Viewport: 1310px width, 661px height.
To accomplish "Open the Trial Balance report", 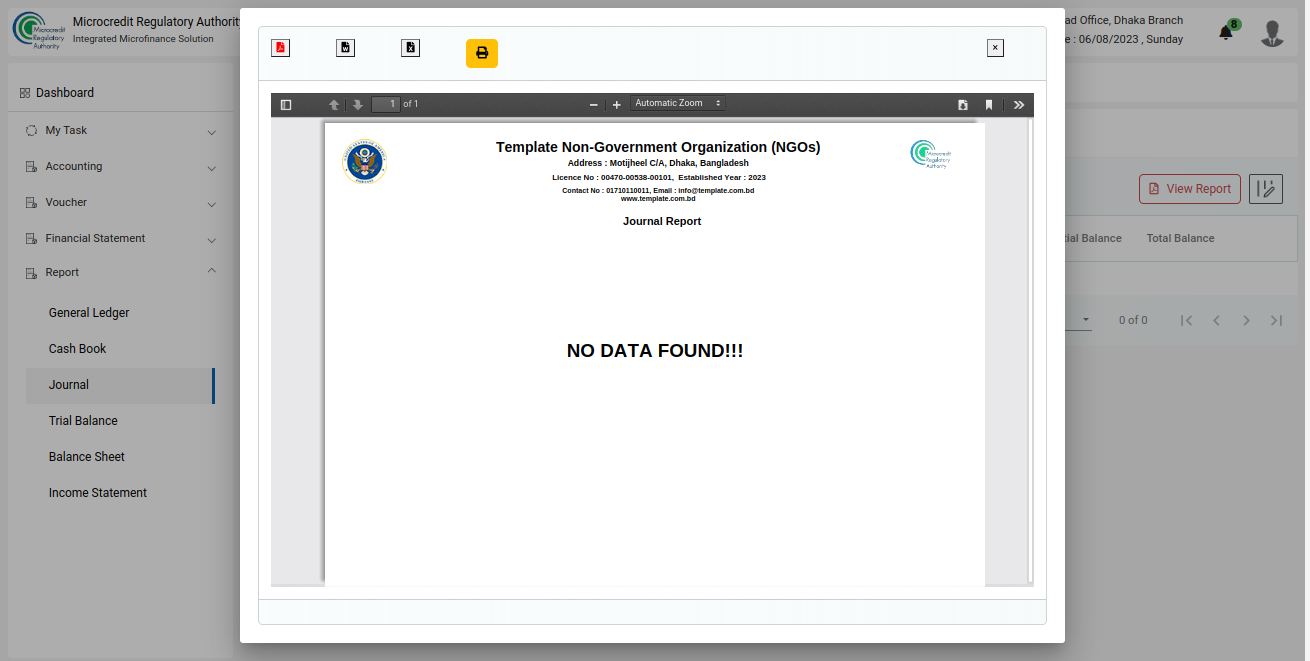I will 83,421.
